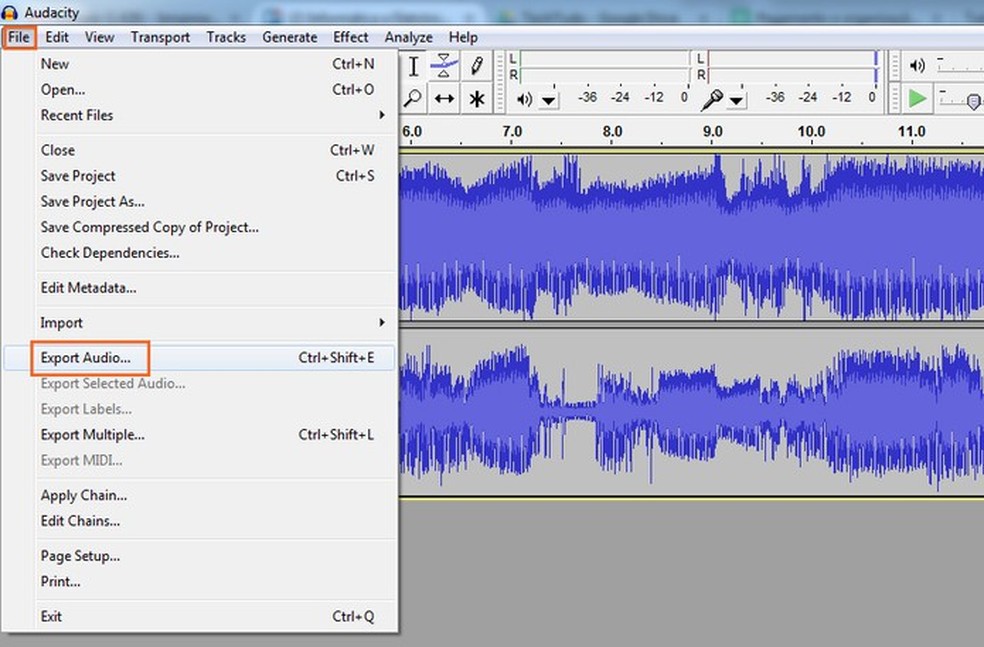Select the Draw pencil tool
This screenshot has height=647, width=984.
pos(476,67)
